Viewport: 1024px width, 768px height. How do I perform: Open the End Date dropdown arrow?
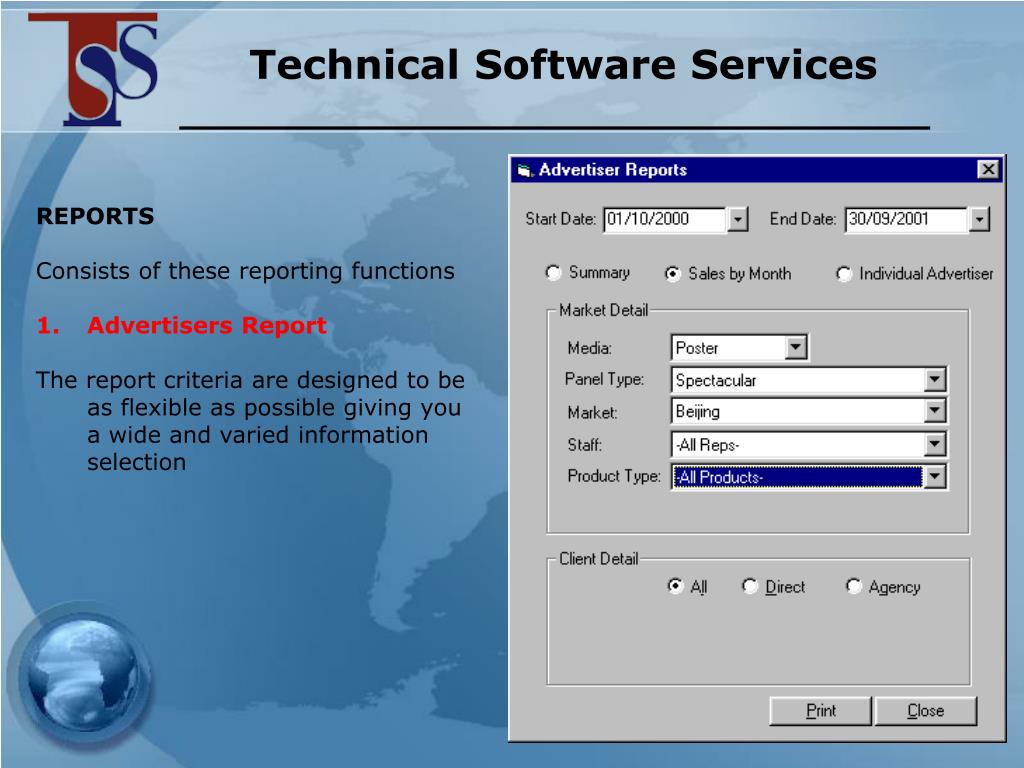tap(979, 219)
